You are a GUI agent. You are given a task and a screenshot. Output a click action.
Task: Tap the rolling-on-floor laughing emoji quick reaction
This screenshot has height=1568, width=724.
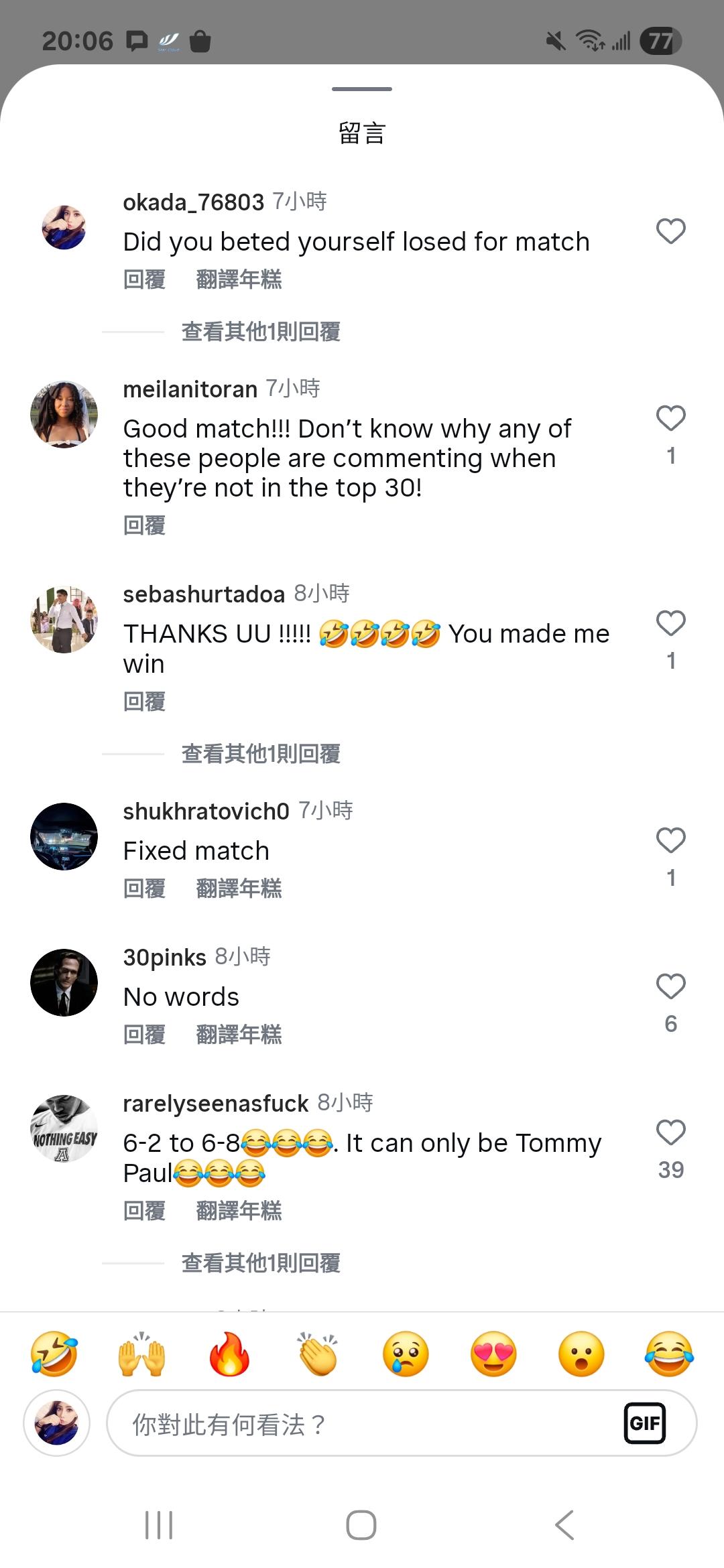point(54,1354)
